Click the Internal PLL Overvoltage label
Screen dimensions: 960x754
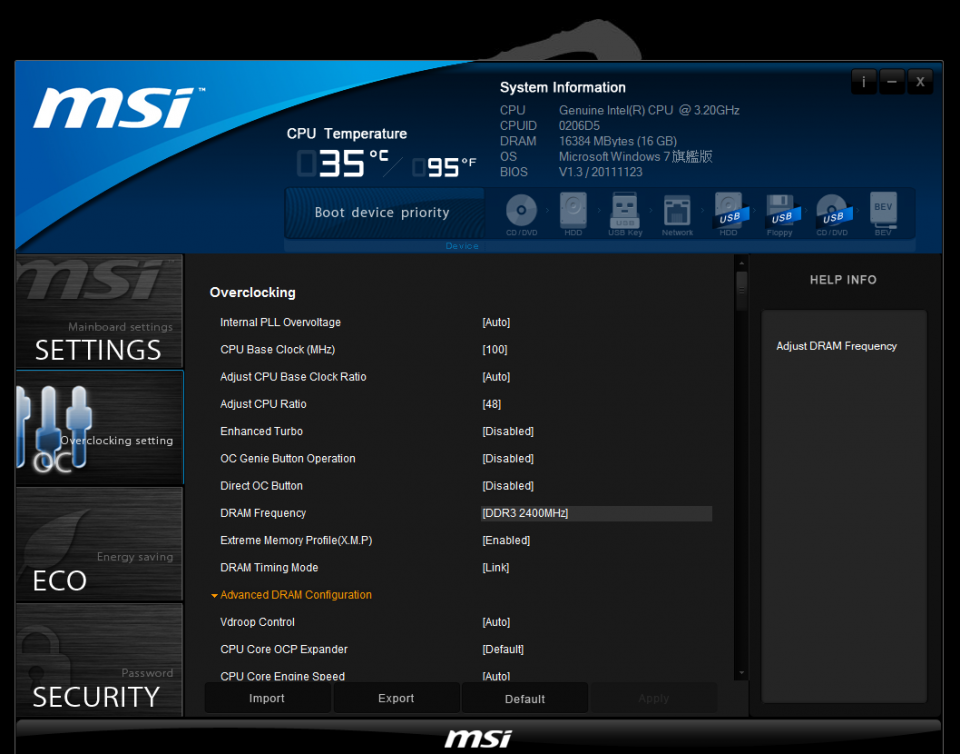tap(280, 323)
